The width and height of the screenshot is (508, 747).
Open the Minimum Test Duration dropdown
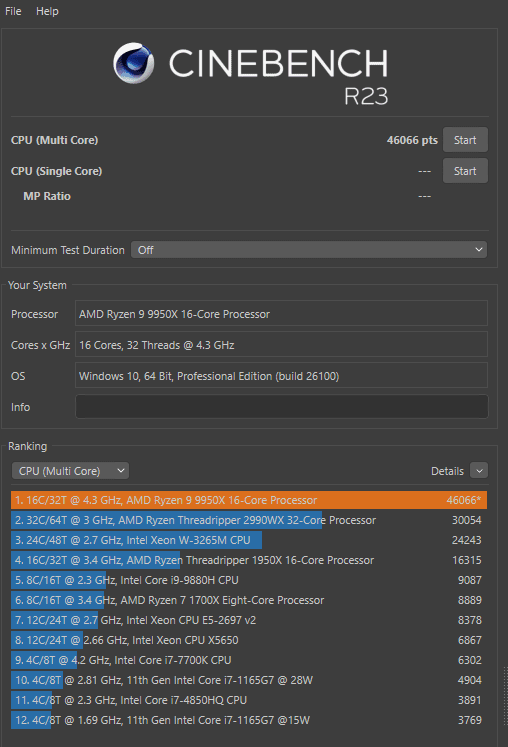pos(309,250)
